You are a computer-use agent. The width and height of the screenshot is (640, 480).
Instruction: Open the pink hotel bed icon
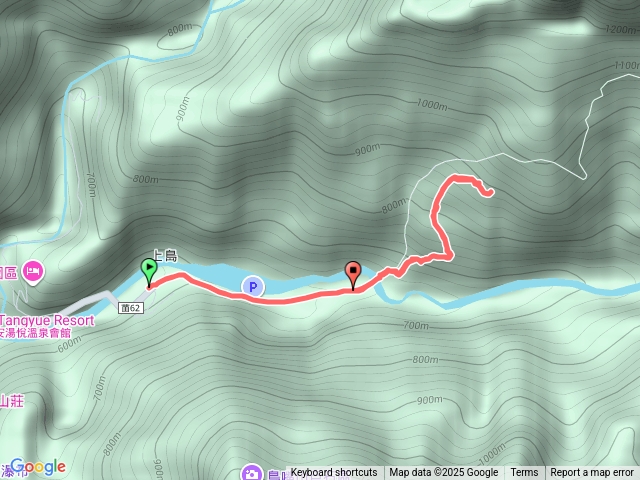(33, 273)
